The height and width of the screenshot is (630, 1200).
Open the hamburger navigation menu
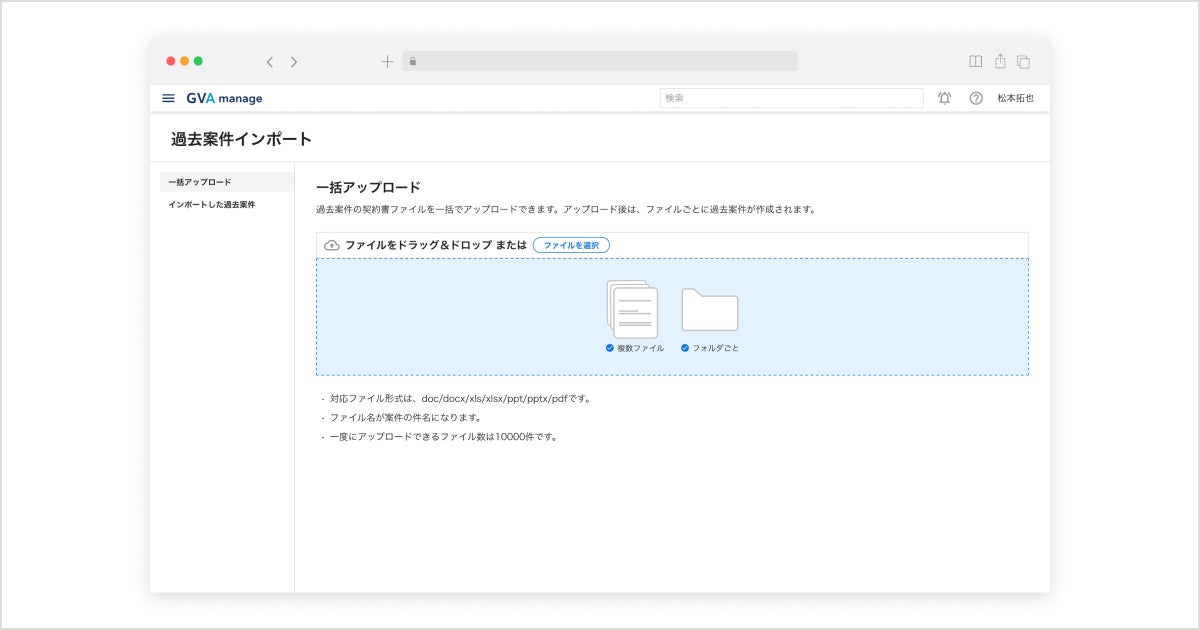(x=168, y=98)
